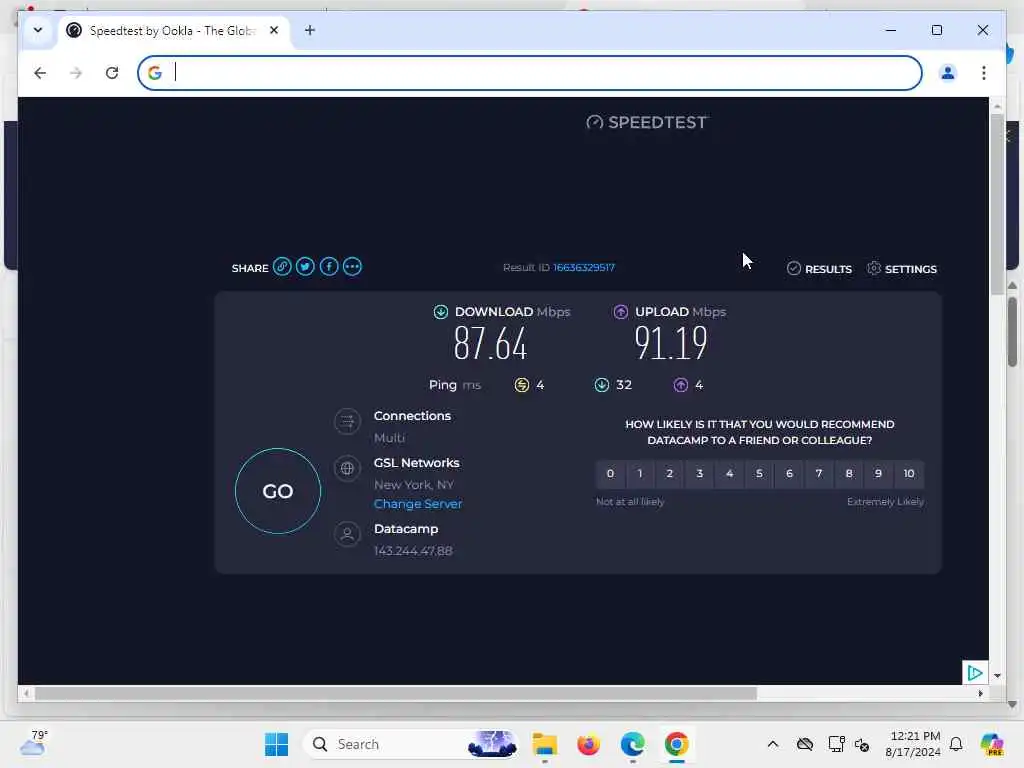Rate recommendation score 8

pyautogui.click(x=849, y=473)
